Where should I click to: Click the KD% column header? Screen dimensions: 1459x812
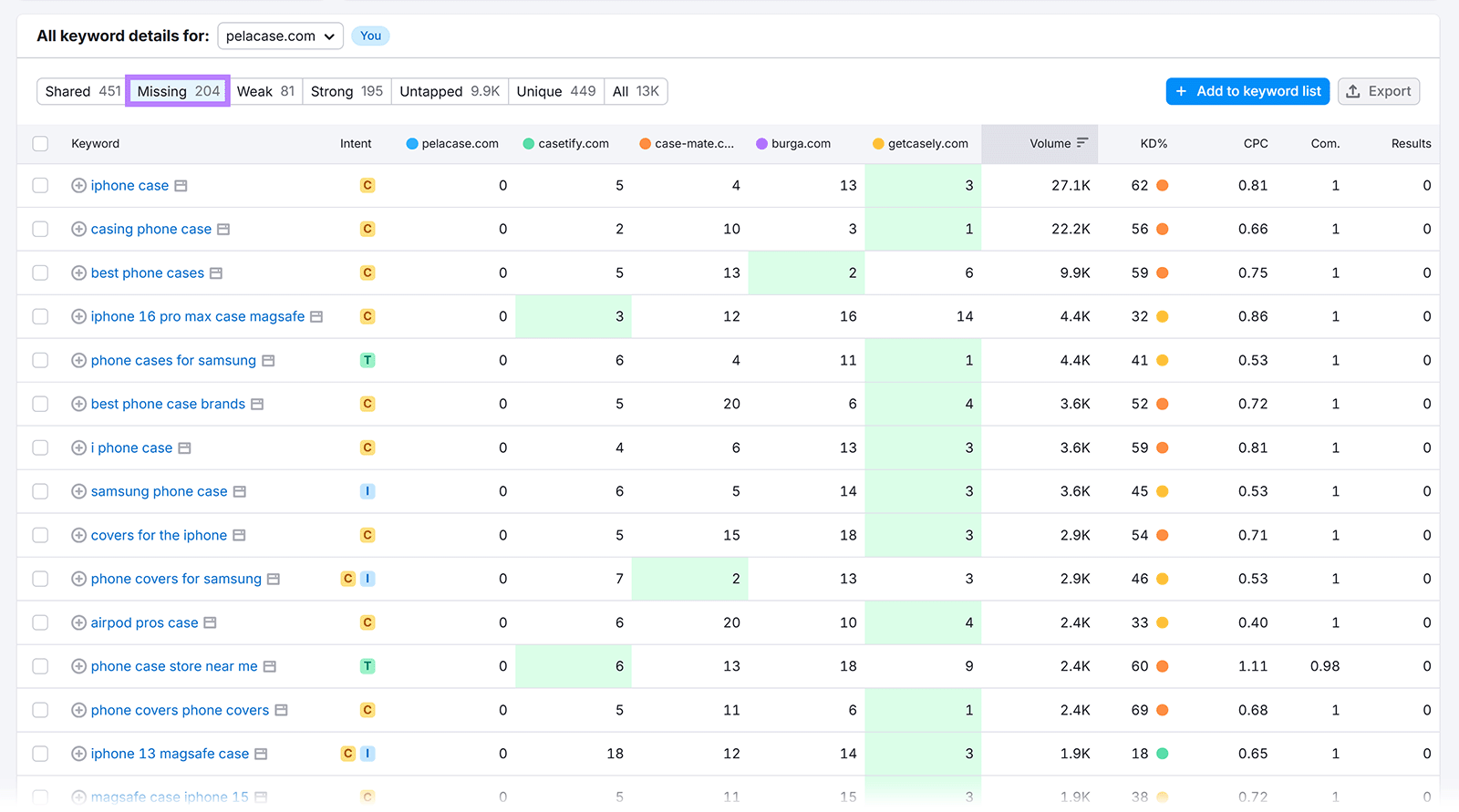click(1154, 144)
